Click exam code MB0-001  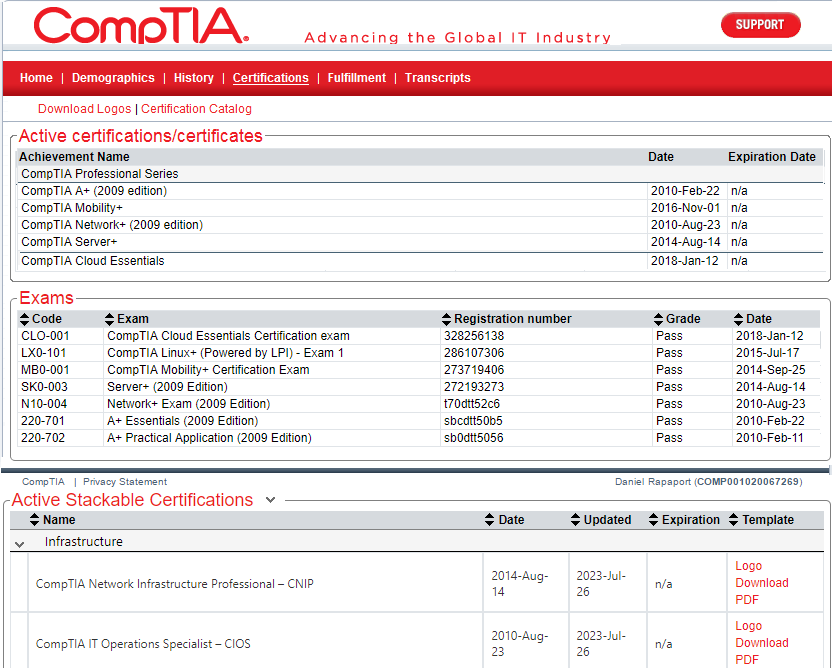tap(45, 370)
